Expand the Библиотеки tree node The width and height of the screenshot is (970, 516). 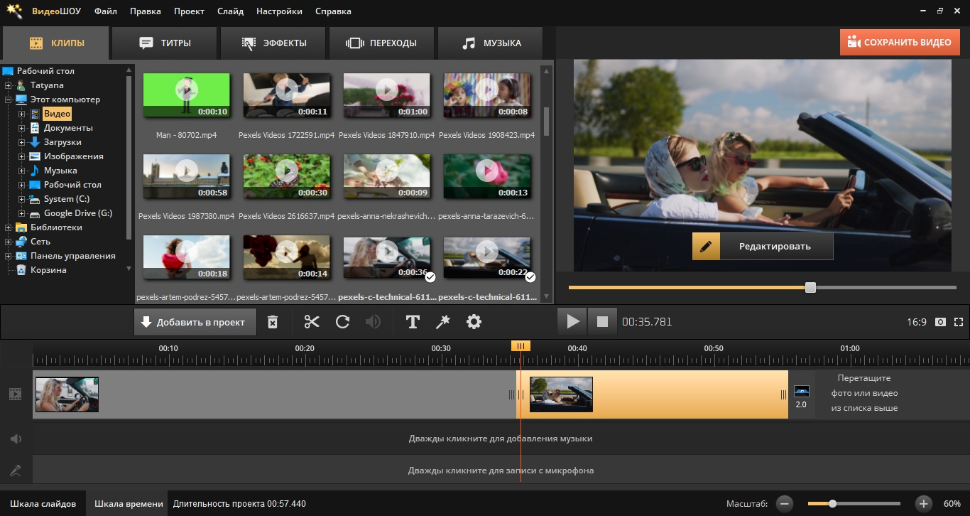click(8, 227)
